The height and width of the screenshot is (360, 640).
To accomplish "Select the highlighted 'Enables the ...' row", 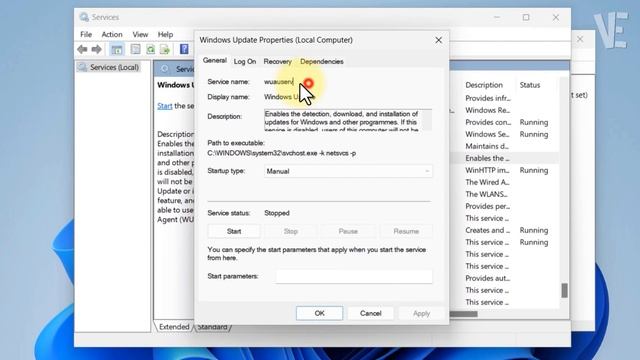I will pyautogui.click(x=505, y=158).
